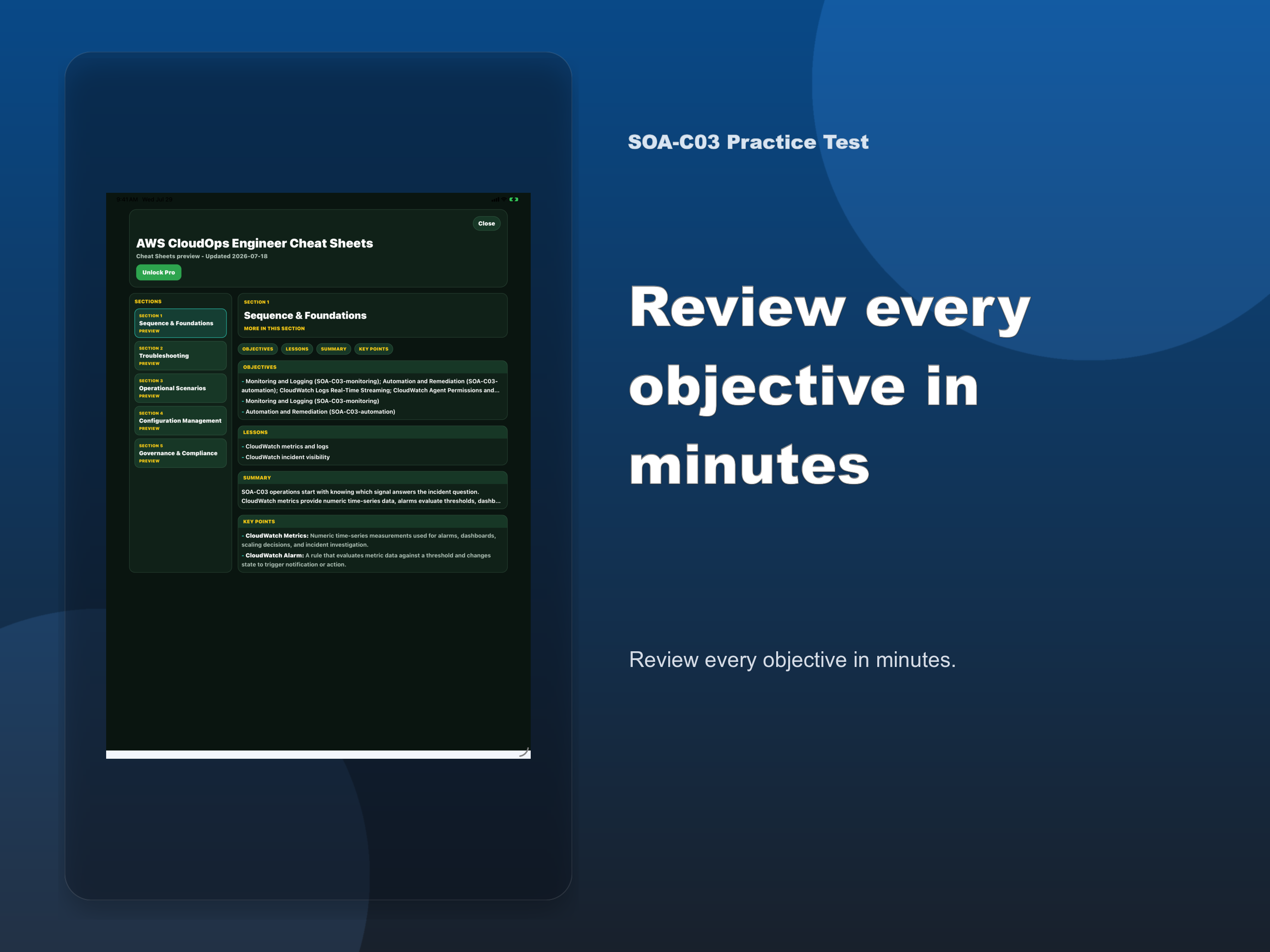Click the summary text starting SOA-C03 operations

click(371, 496)
